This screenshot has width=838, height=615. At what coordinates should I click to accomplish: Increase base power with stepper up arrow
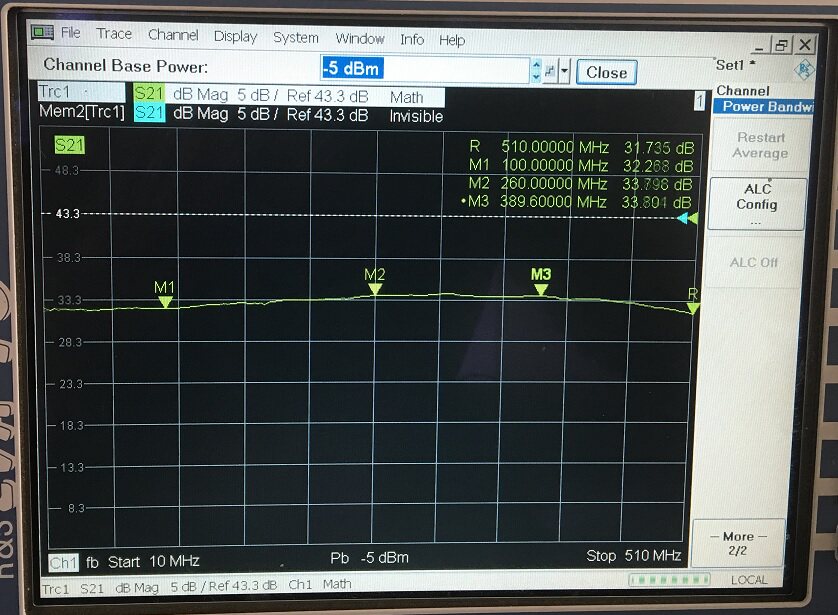(x=536, y=65)
